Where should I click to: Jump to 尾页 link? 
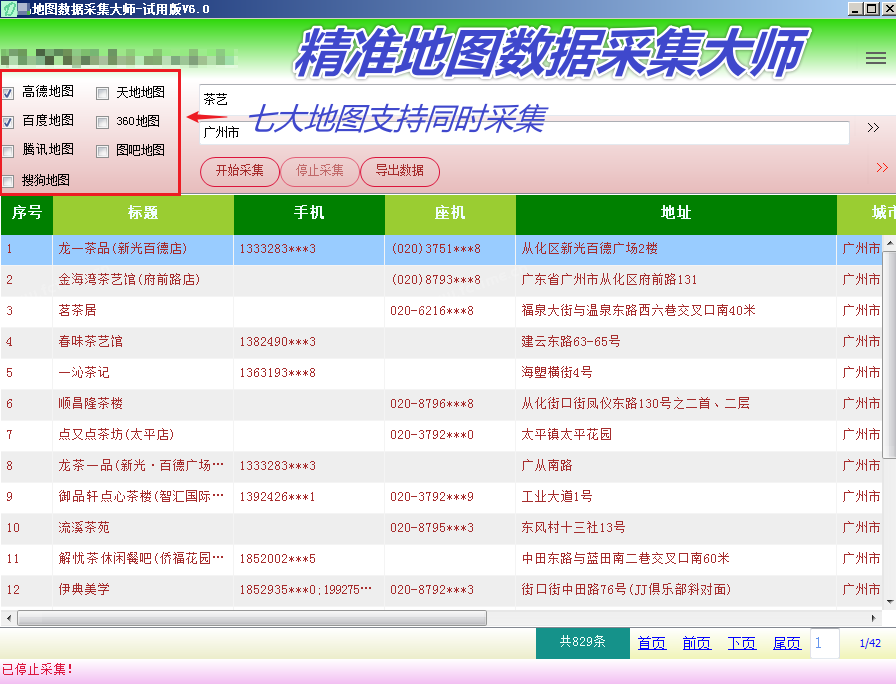[787, 643]
